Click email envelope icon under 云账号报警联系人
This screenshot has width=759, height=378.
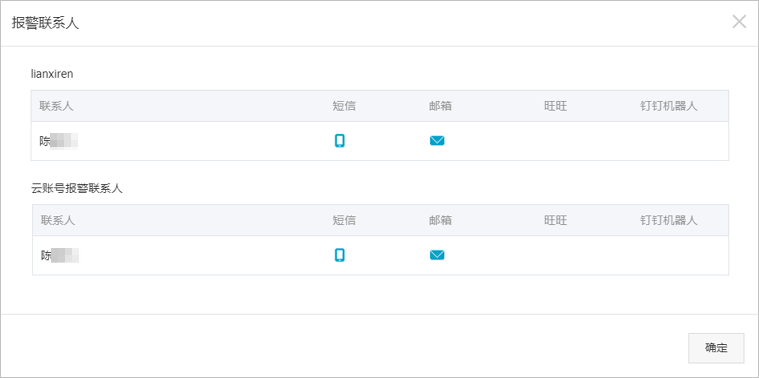tap(437, 255)
